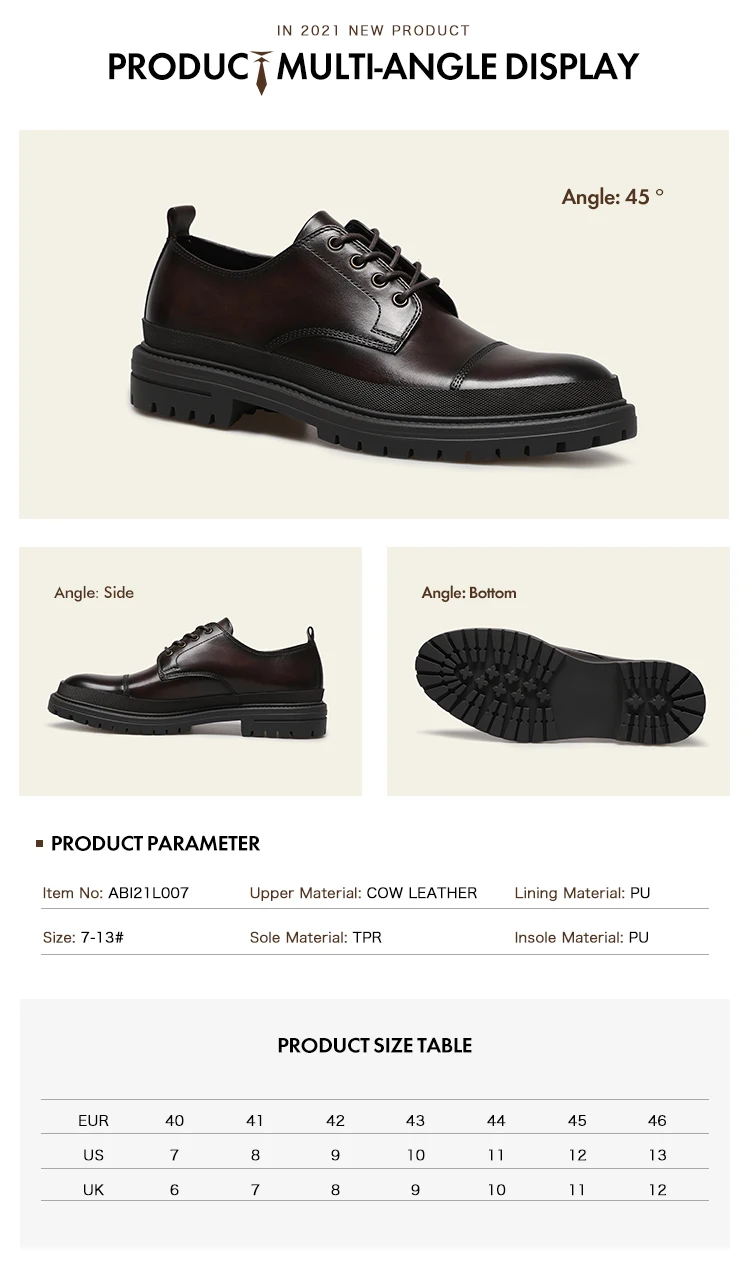The height and width of the screenshot is (1275, 750).
Task: Click the necktie icon in the headline
Action: coord(263,70)
